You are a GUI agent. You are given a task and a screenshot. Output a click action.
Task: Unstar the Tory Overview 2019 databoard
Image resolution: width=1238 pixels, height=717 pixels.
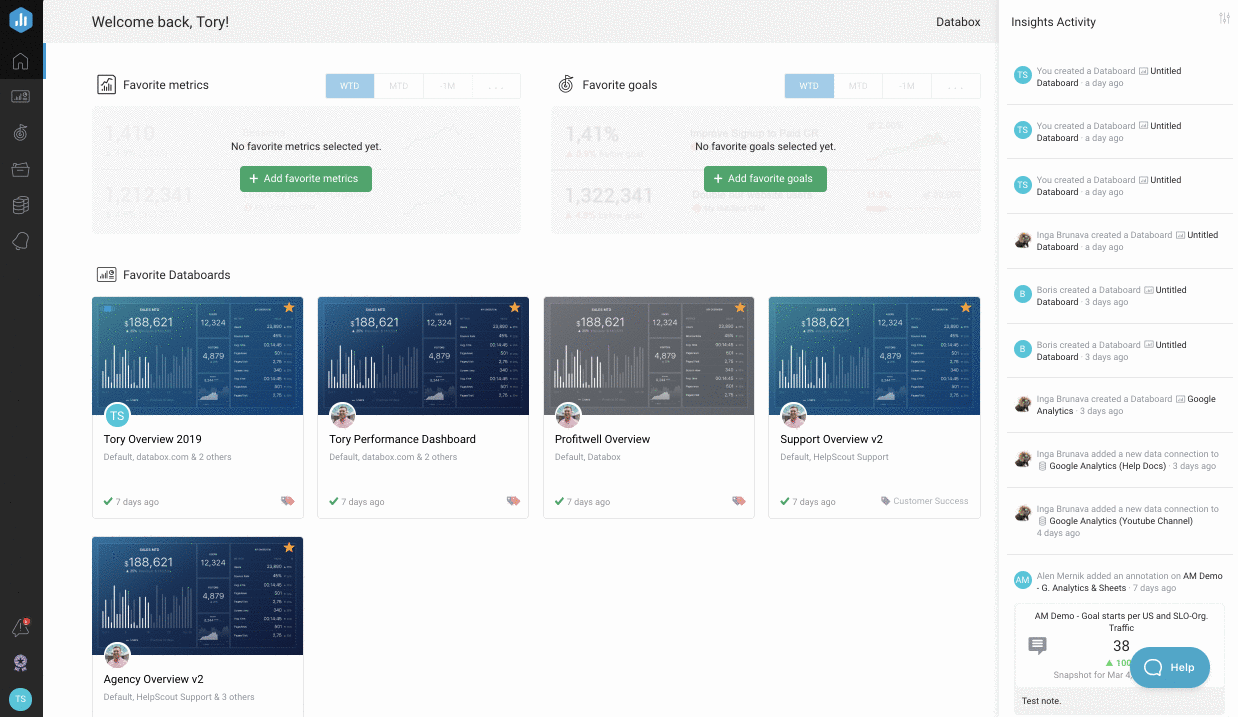[289, 307]
